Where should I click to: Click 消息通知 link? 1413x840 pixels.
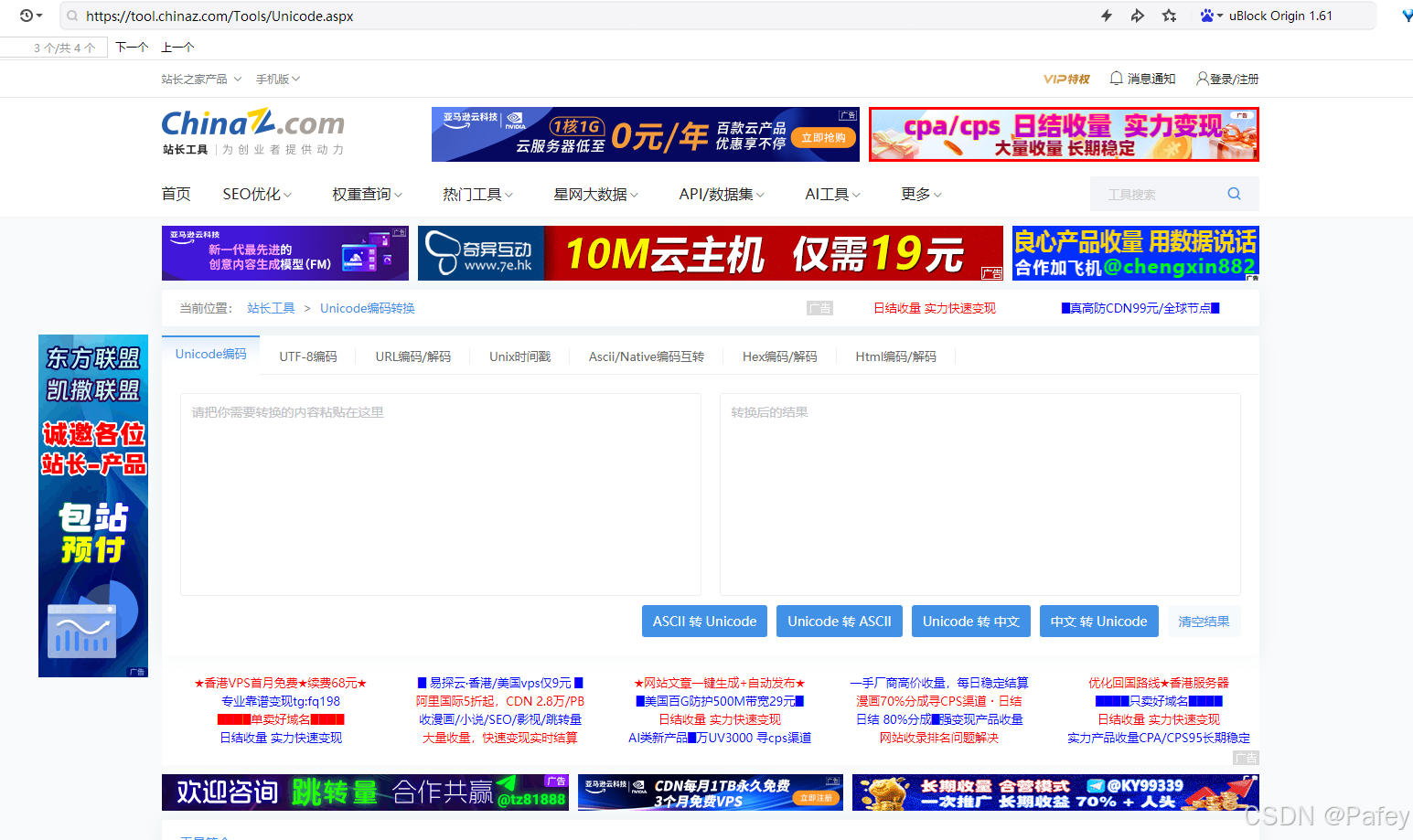1151,79
